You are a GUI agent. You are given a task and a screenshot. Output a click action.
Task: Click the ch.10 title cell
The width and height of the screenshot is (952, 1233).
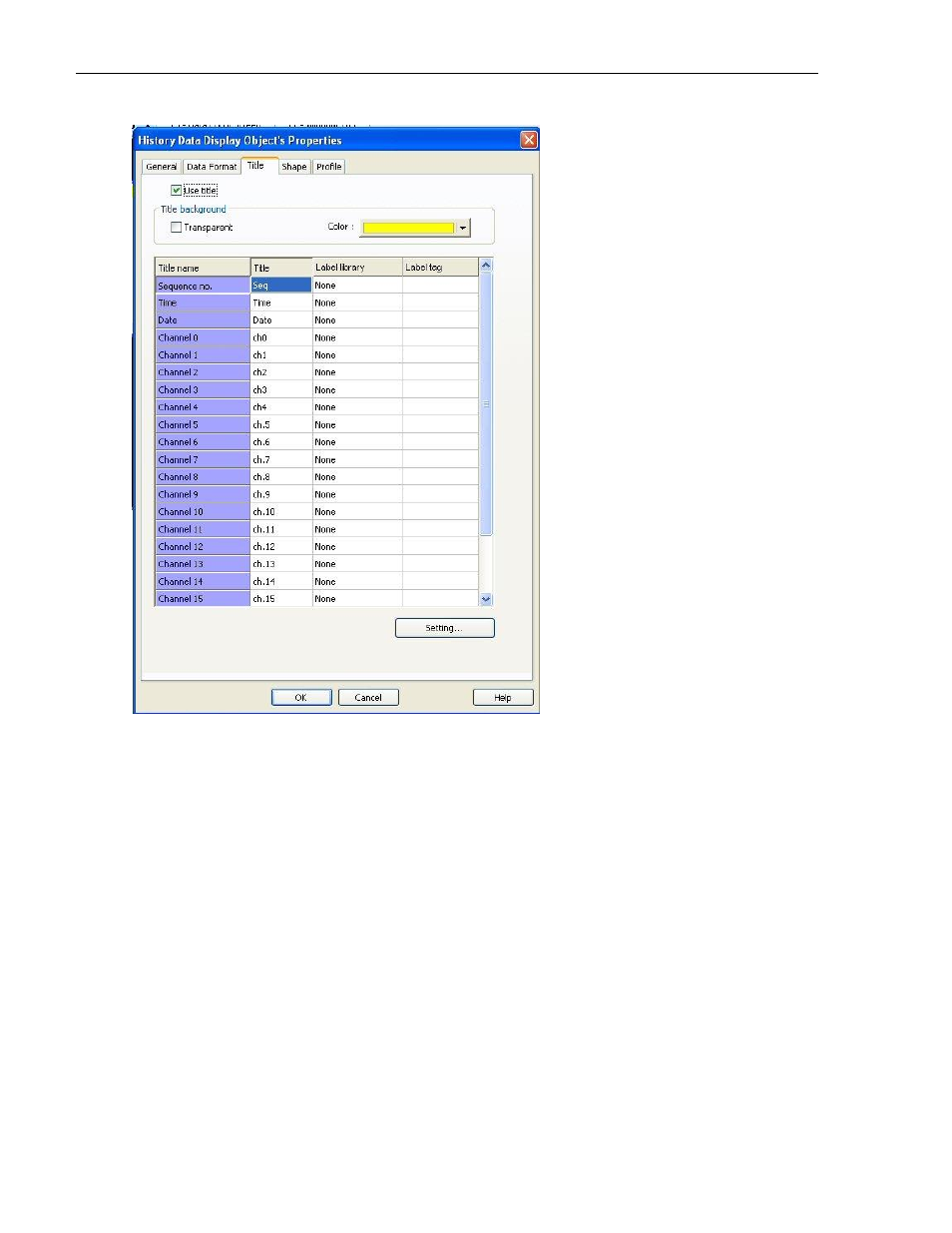click(281, 512)
